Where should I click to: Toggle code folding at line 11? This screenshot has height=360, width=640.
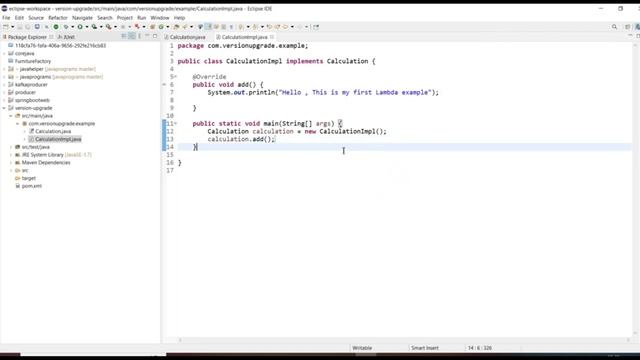176,123
